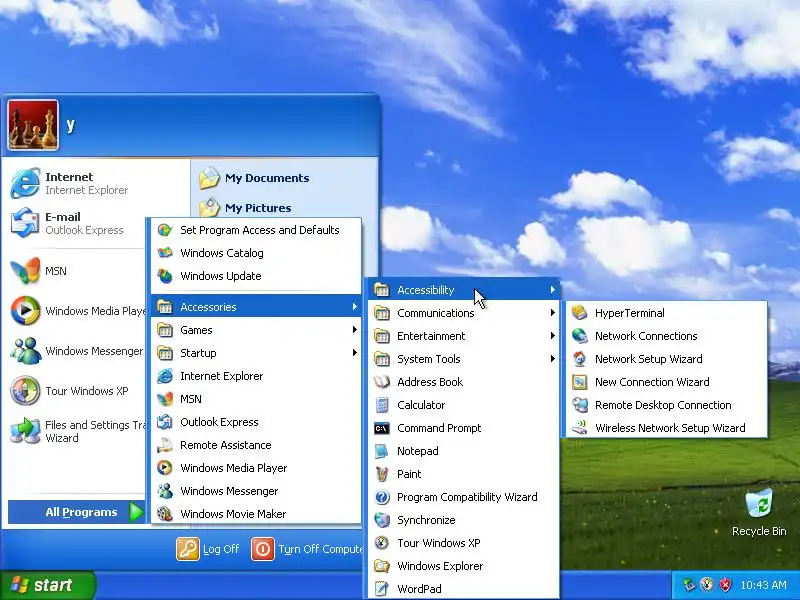Click the WordPad icon
800x600 pixels.
(x=382, y=588)
